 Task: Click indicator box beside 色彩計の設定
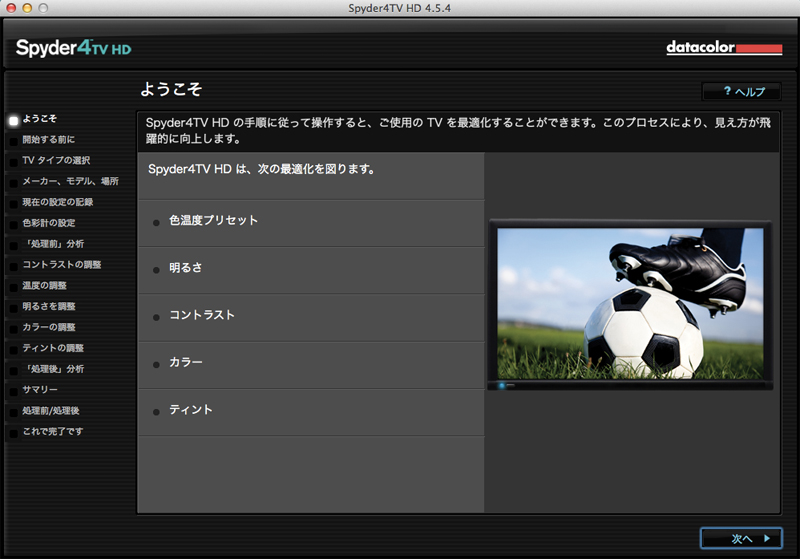tap(14, 225)
